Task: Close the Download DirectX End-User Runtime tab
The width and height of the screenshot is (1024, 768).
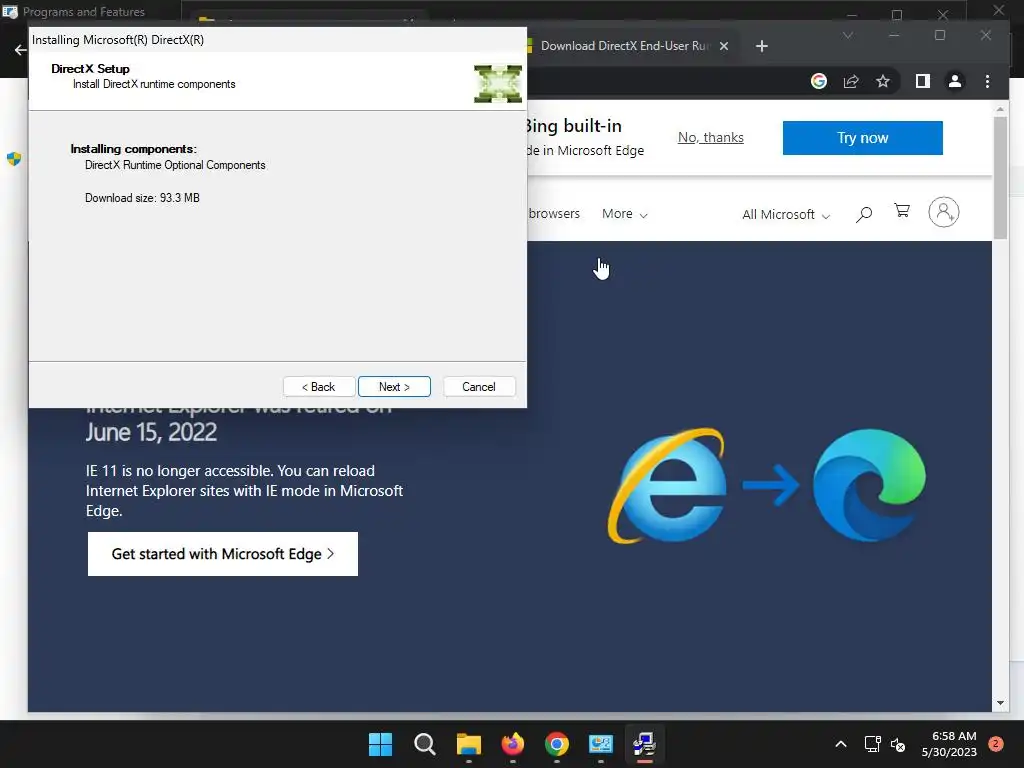Action: tap(724, 46)
